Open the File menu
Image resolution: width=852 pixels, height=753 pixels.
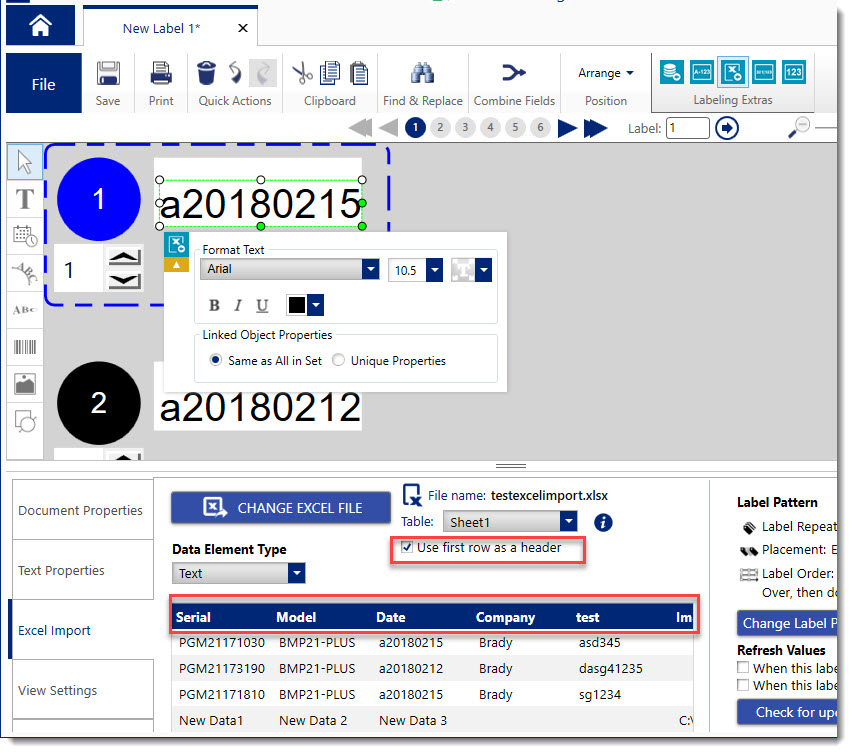tap(43, 84)
